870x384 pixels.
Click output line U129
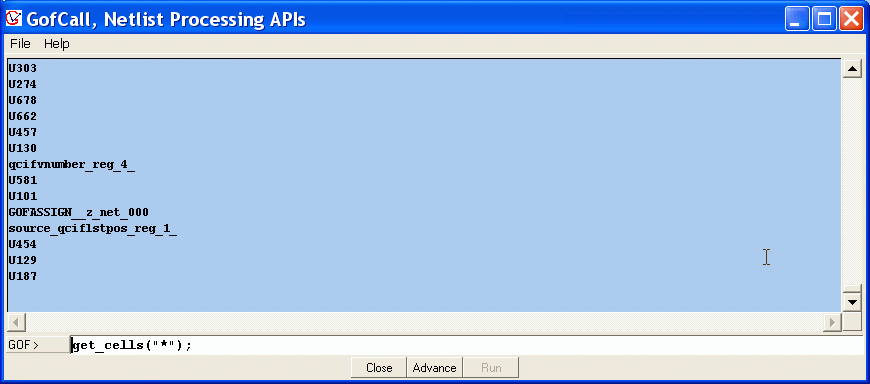23,260
